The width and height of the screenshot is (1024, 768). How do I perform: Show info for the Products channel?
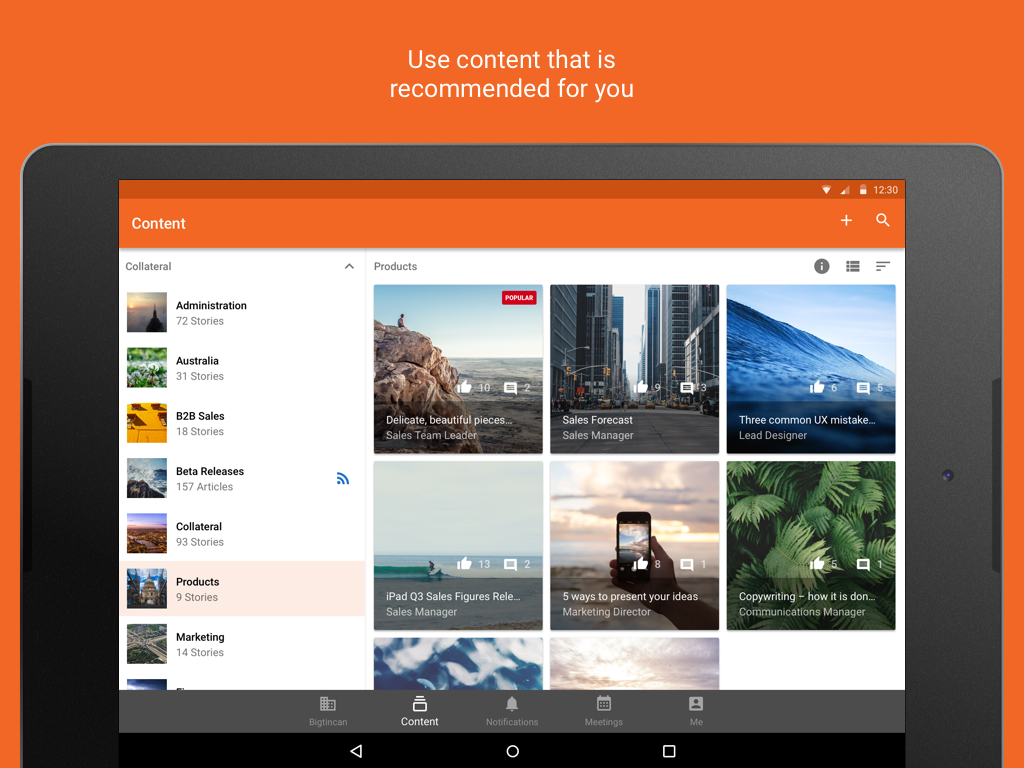pos(822,266)
